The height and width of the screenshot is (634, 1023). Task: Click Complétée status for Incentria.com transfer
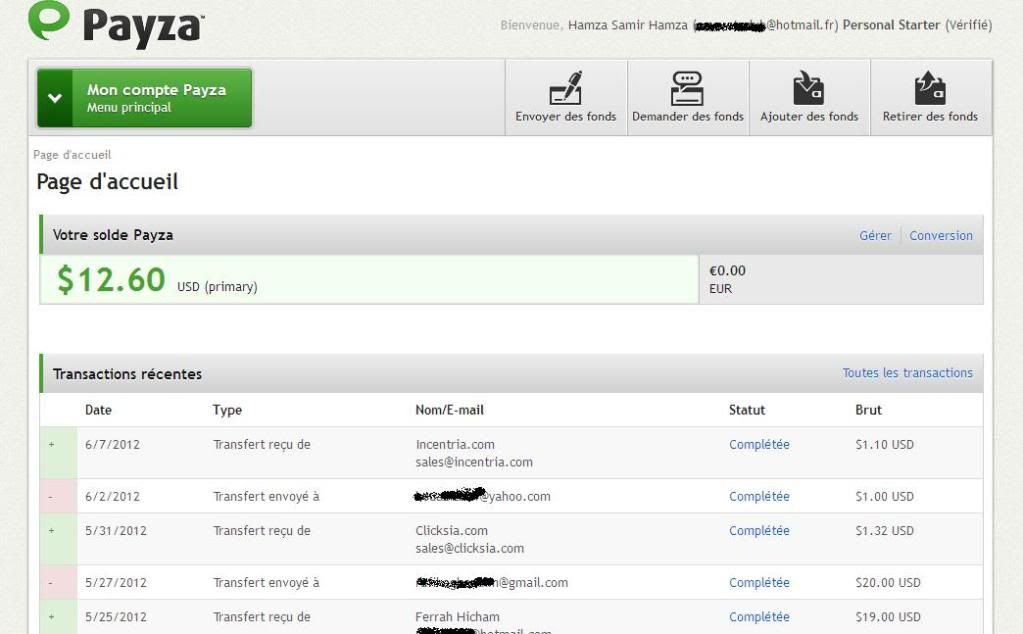point(759,445)
